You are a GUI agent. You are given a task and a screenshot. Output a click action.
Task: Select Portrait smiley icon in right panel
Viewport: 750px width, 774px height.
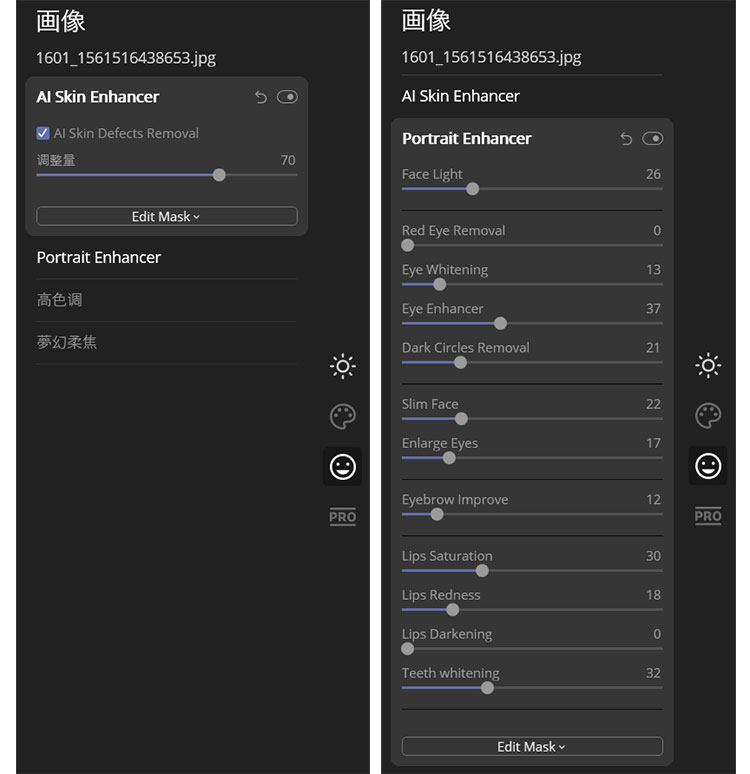(708, 465)
